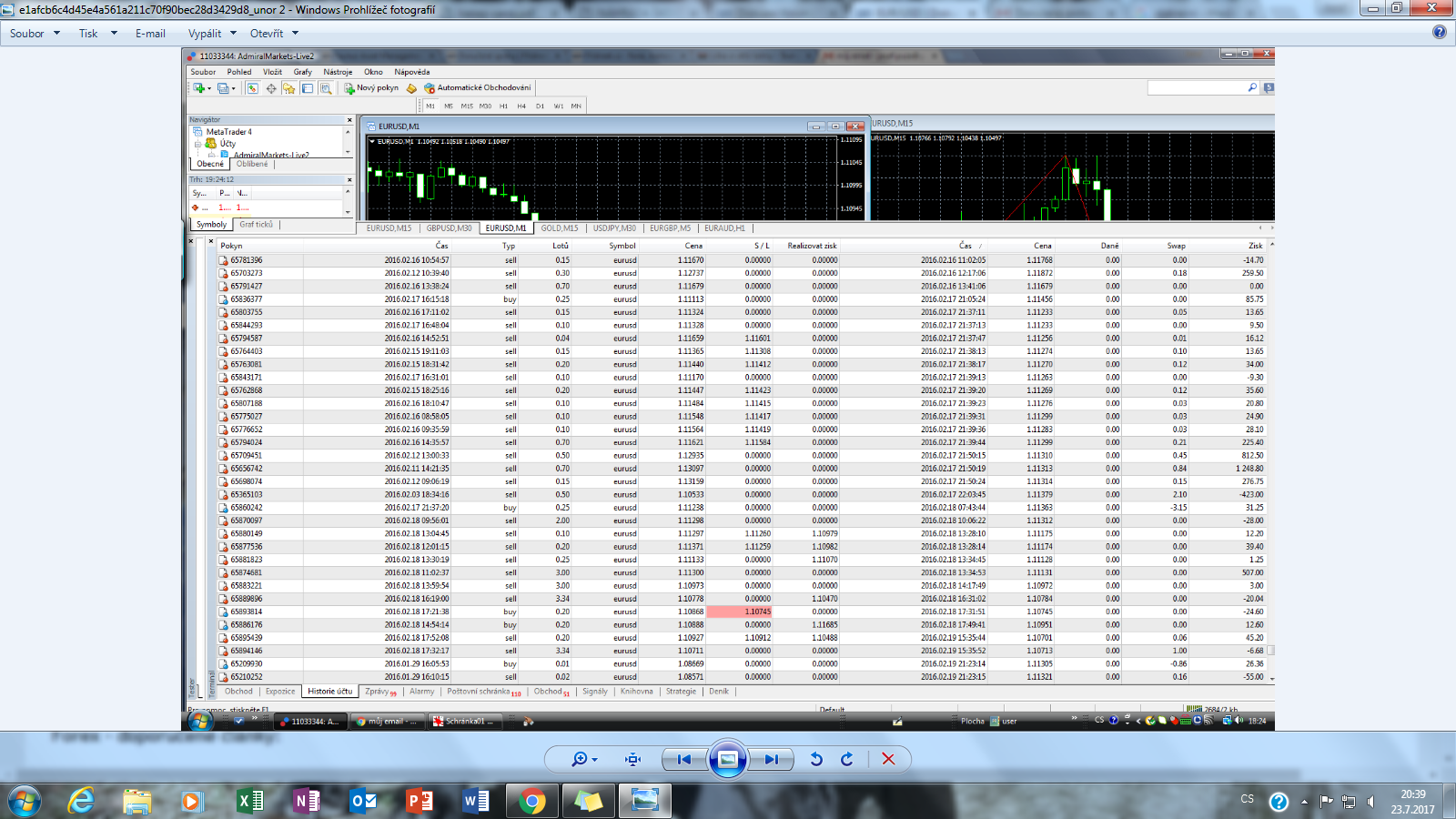Open Sticky Notes from the taskbar

point(589,801)
